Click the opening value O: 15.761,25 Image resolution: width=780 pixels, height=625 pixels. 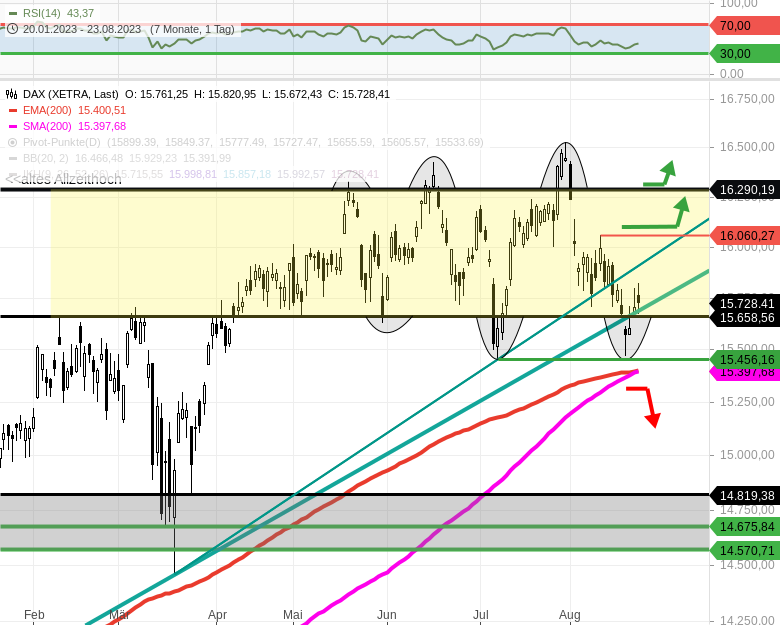(156, 94)
